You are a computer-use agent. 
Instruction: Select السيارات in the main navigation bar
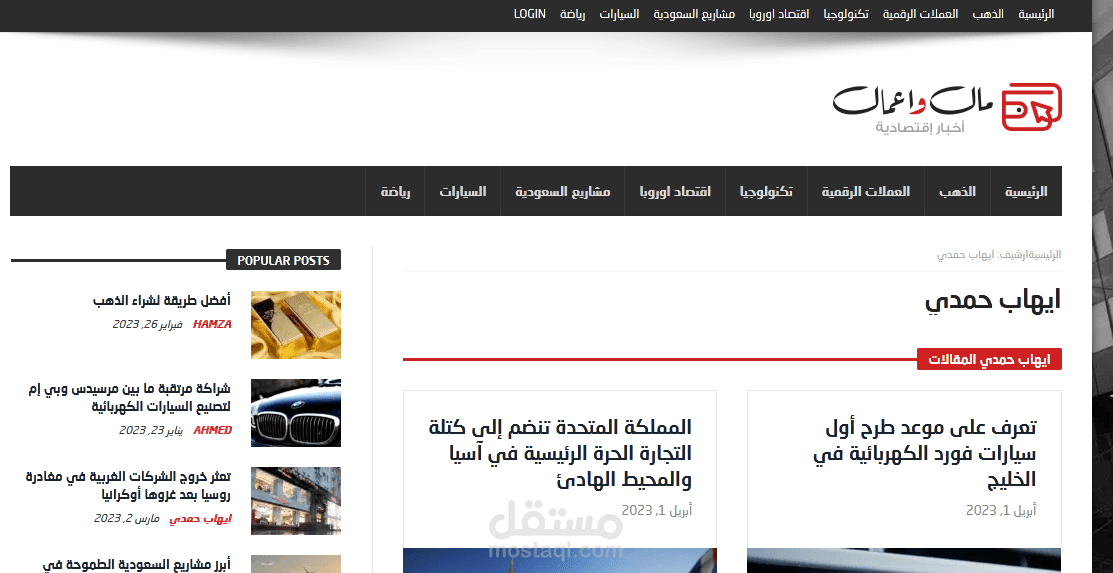pos(463,191)
